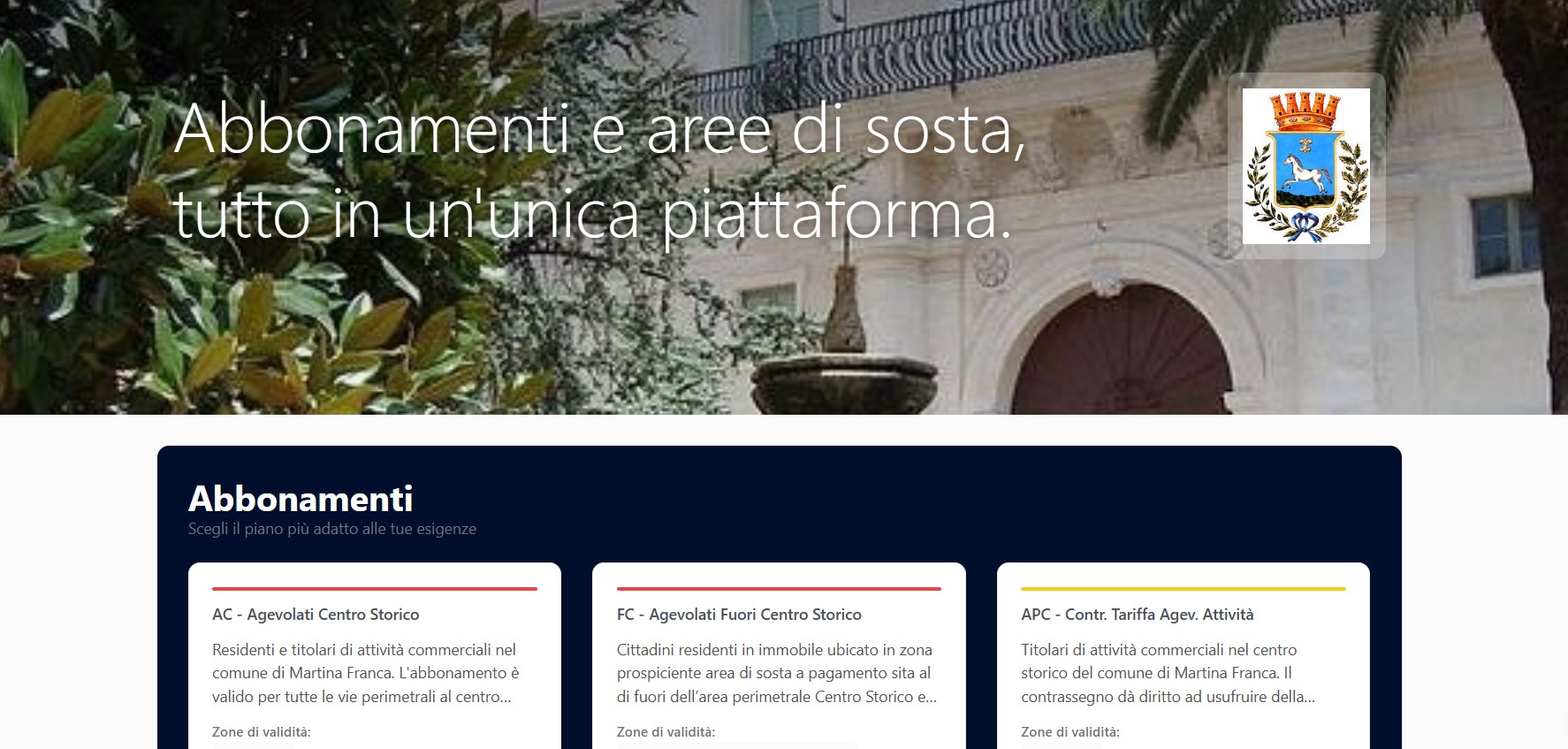Click 'Zone di validità:' in the FC card
The height and width of the screenshot is (749, 1568).
click(x=666, y=732)
